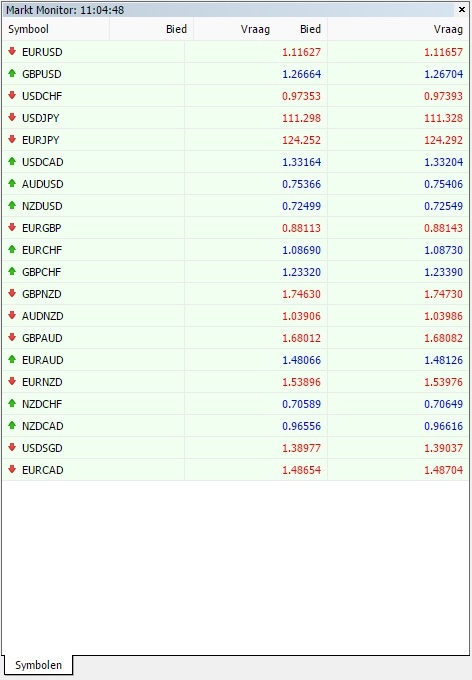Image resolution: width=472 pixels, height=680 pixels.
Task: Click the EURAUD ask price 1.48126
Action: (x=443, y=360)
